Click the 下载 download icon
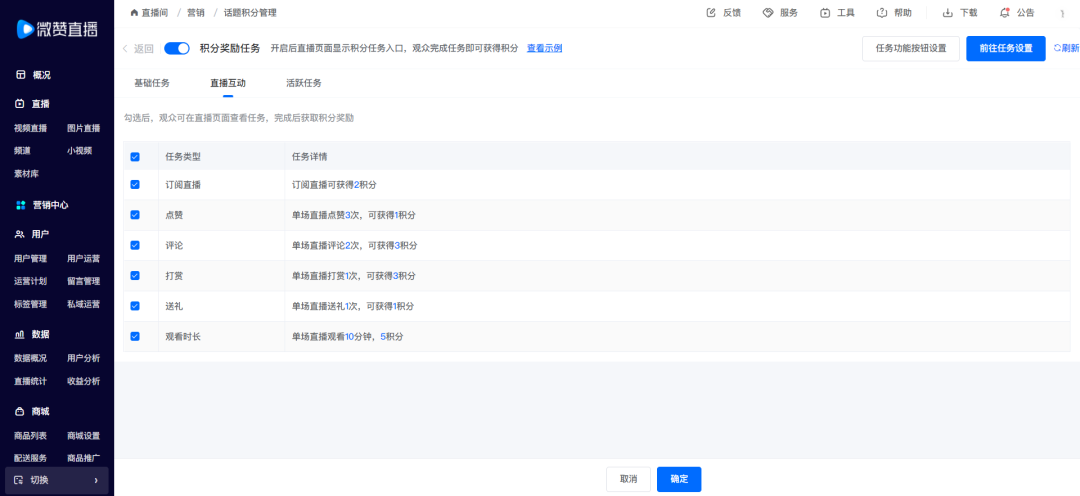 coord(947,13)
